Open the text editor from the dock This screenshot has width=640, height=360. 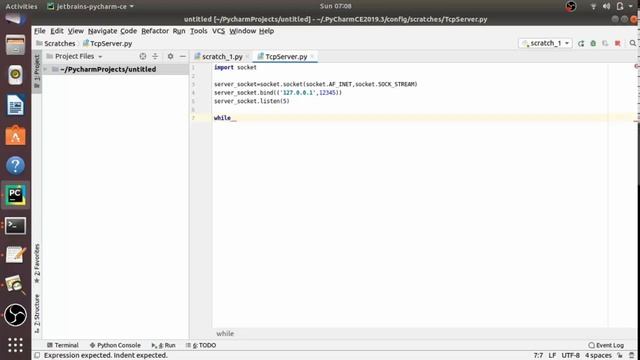15,255
